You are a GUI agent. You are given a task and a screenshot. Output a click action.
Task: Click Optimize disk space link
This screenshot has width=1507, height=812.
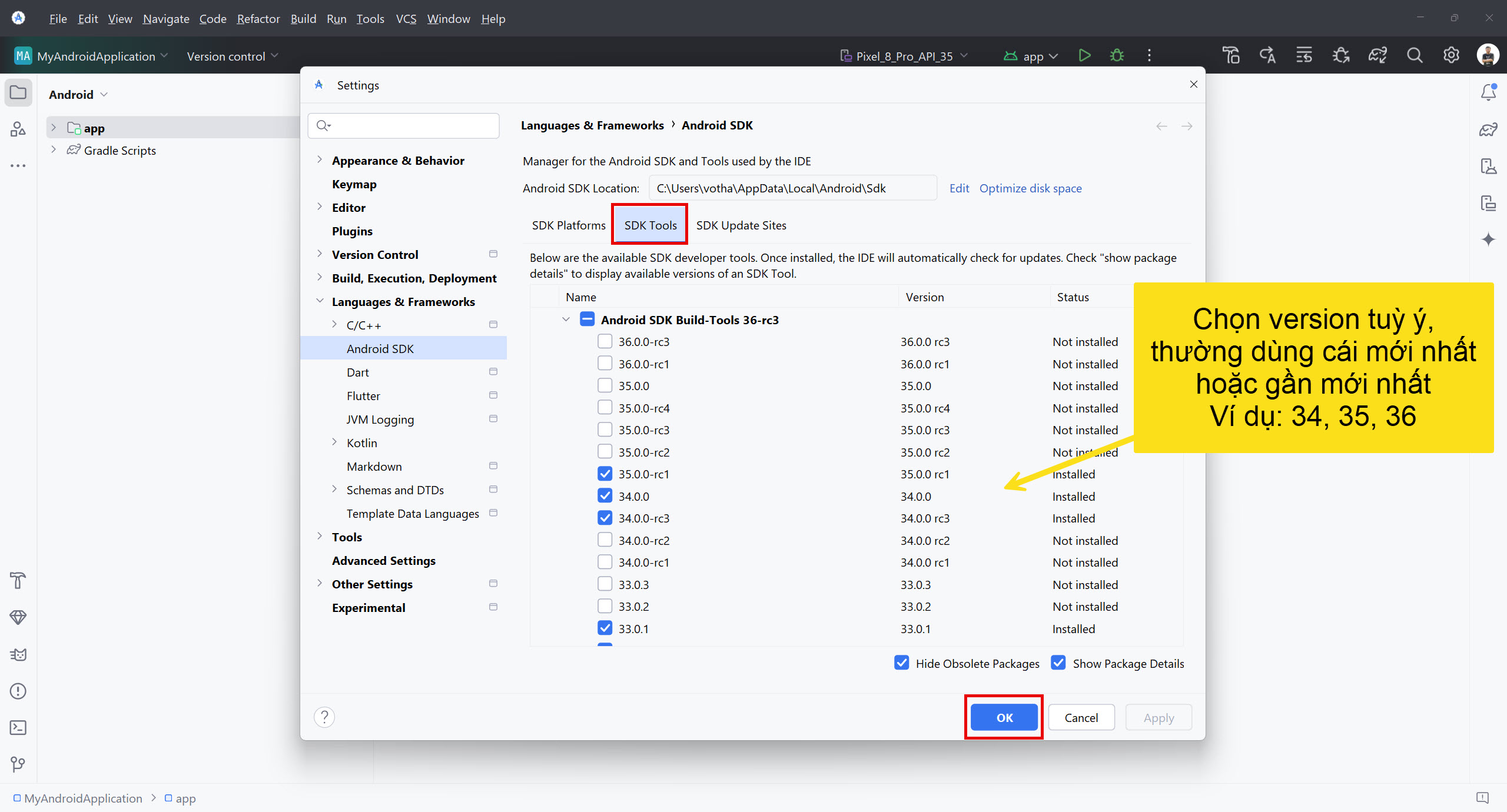click(1030, 188)
